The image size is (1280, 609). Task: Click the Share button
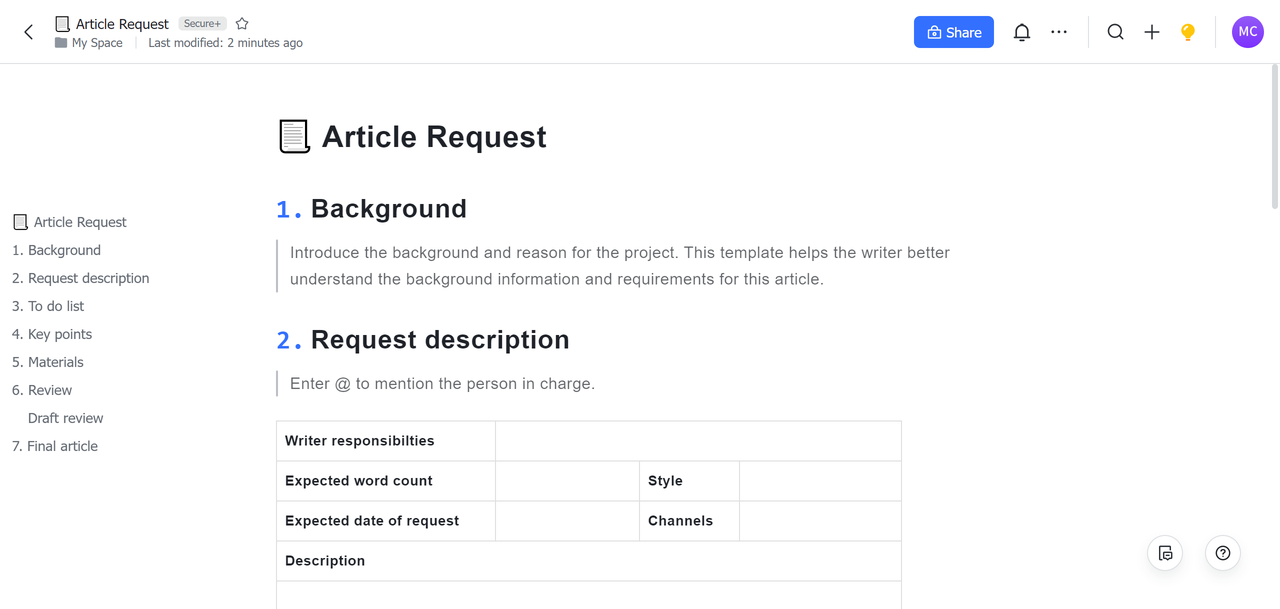point(953,32)
